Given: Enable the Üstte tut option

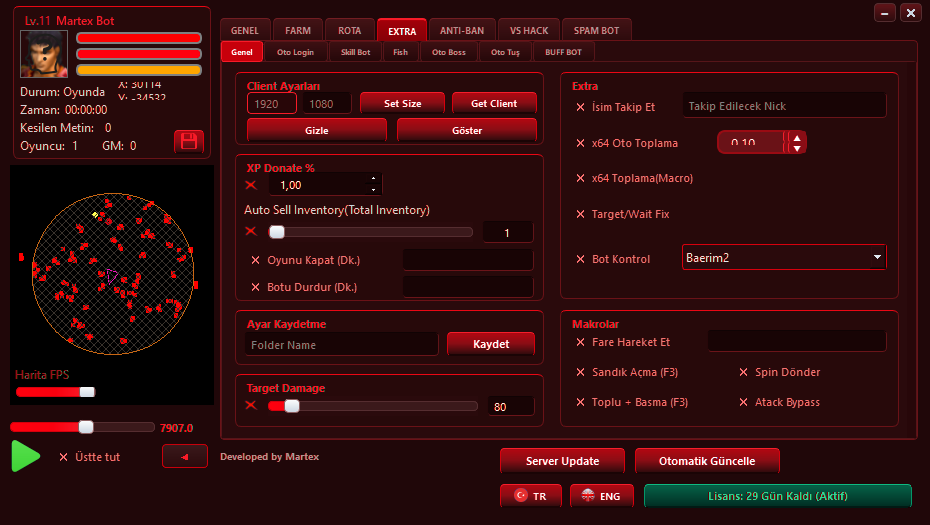Looking at the screenshot, I should click(63, 457).
